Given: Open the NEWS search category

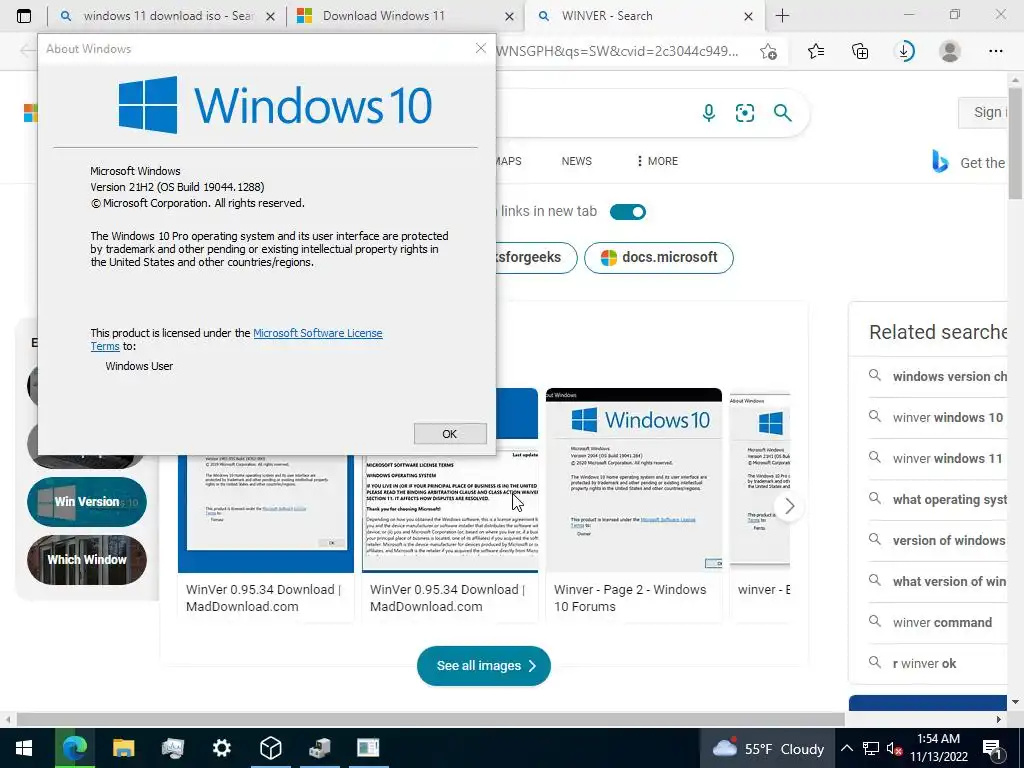Looking at the screenshot, I should [577, 161].
